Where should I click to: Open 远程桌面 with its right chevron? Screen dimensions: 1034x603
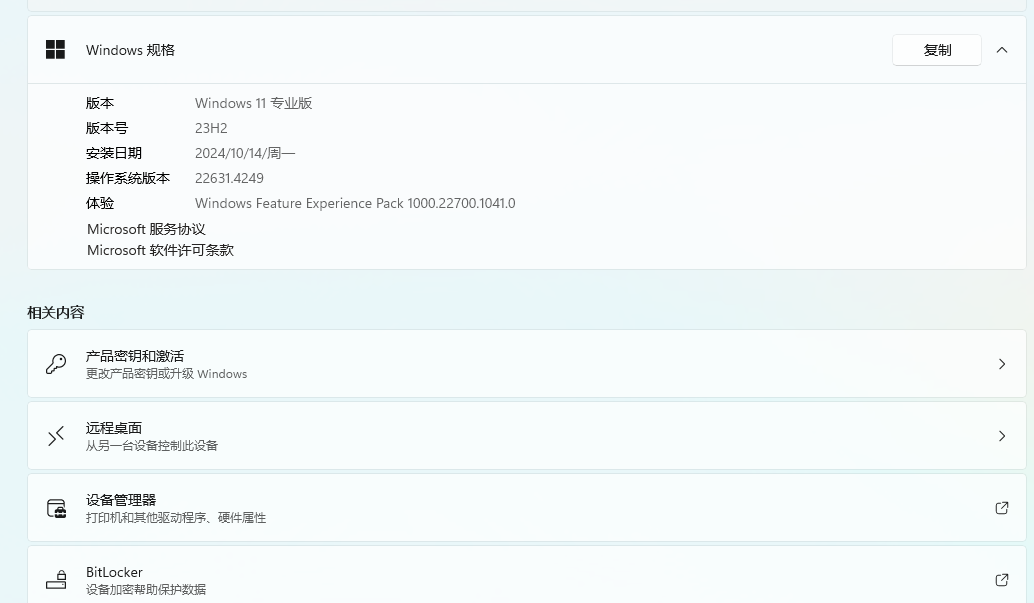[1002, 435]
